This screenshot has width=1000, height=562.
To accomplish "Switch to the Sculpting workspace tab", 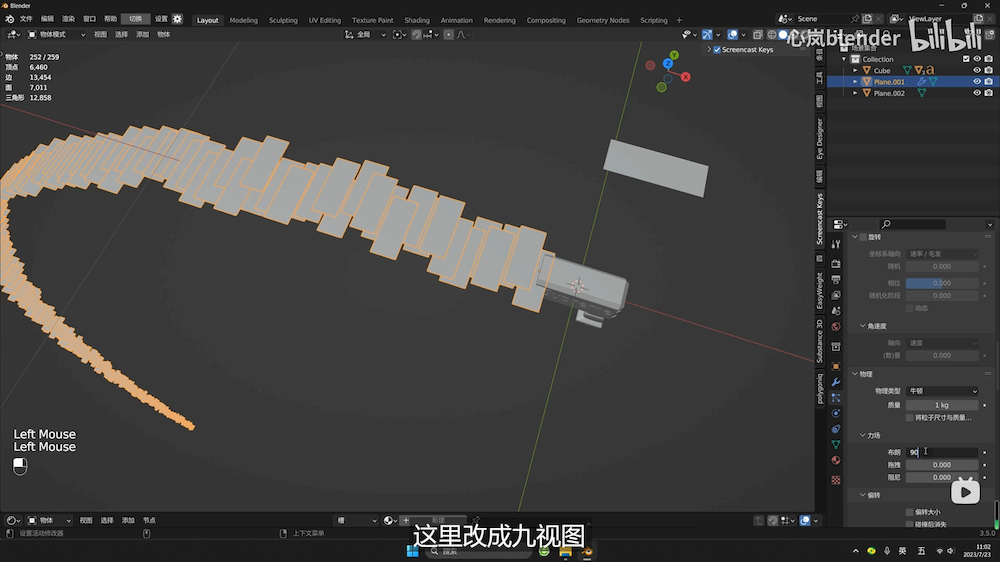I will tap(283, 20).
